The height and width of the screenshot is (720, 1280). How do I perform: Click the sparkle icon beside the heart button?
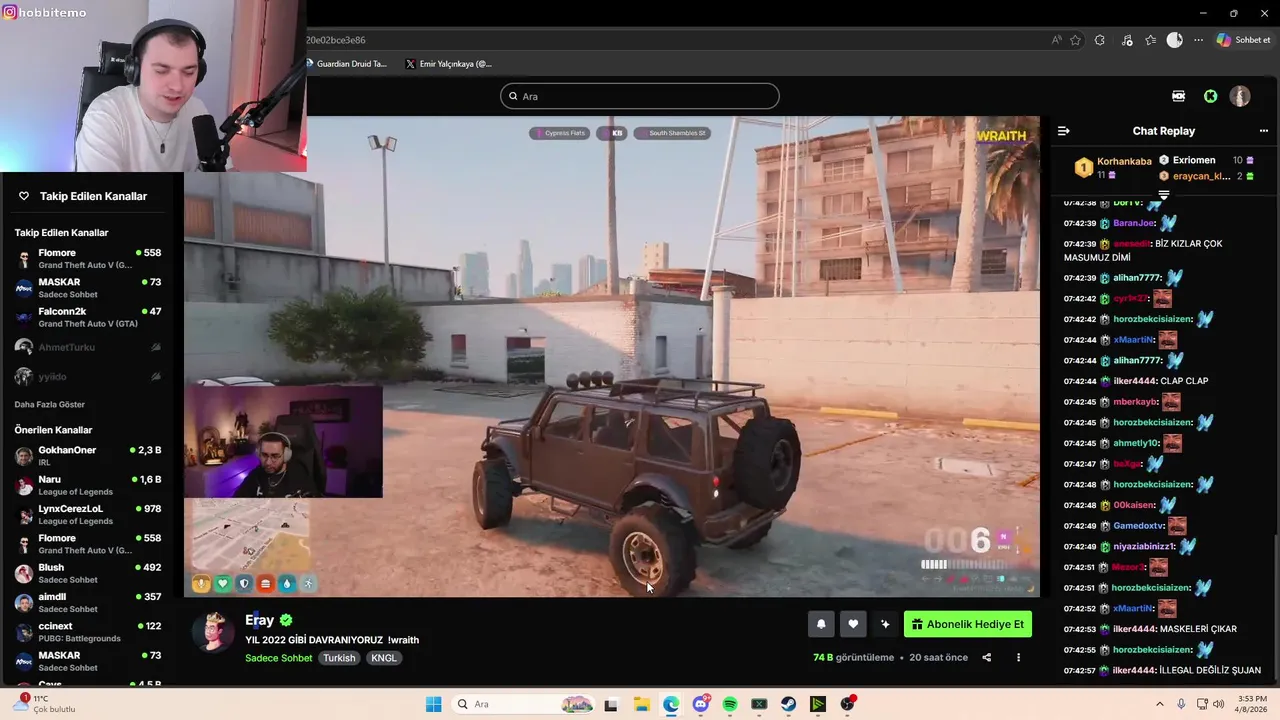coord(885,624)
